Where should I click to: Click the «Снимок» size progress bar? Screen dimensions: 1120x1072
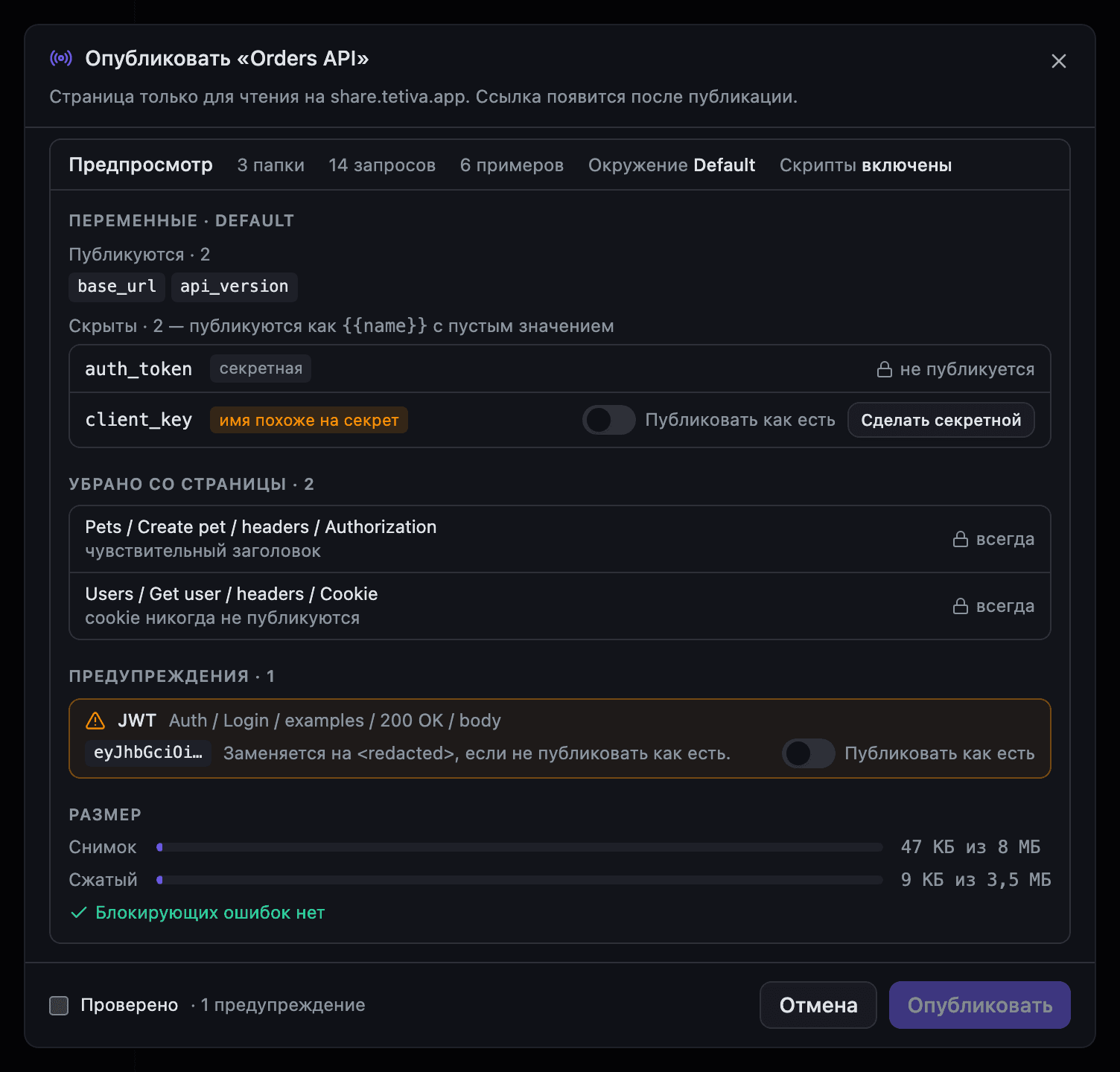tap(520, 847)
